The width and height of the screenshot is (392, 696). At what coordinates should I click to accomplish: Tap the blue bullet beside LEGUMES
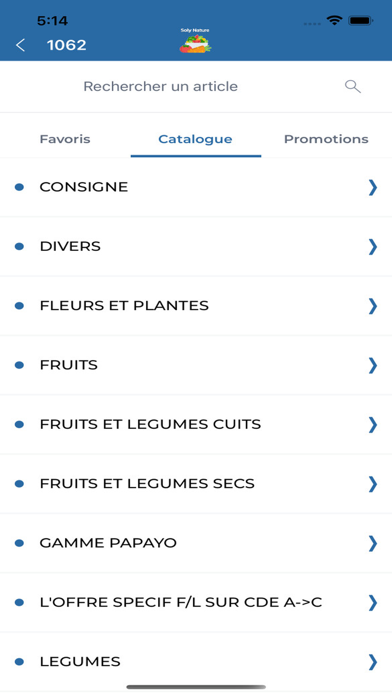(x=19, y=661)
